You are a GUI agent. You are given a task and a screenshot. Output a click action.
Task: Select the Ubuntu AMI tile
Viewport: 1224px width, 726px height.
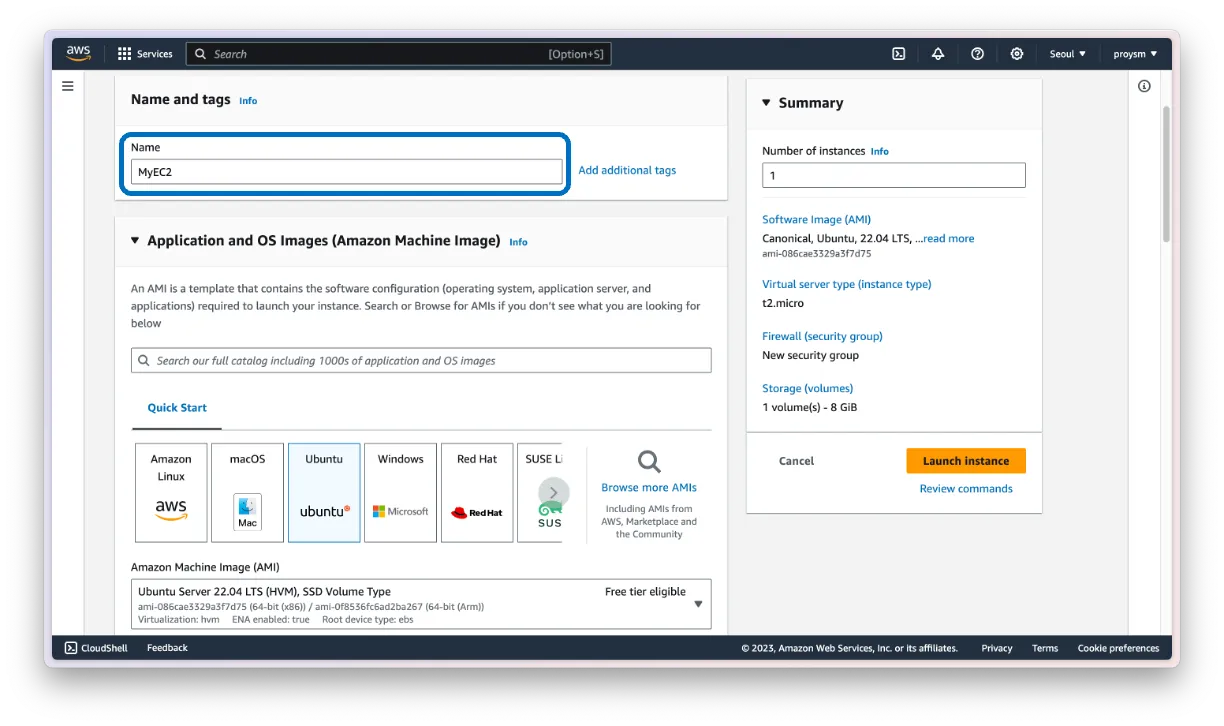coord(324,493)
